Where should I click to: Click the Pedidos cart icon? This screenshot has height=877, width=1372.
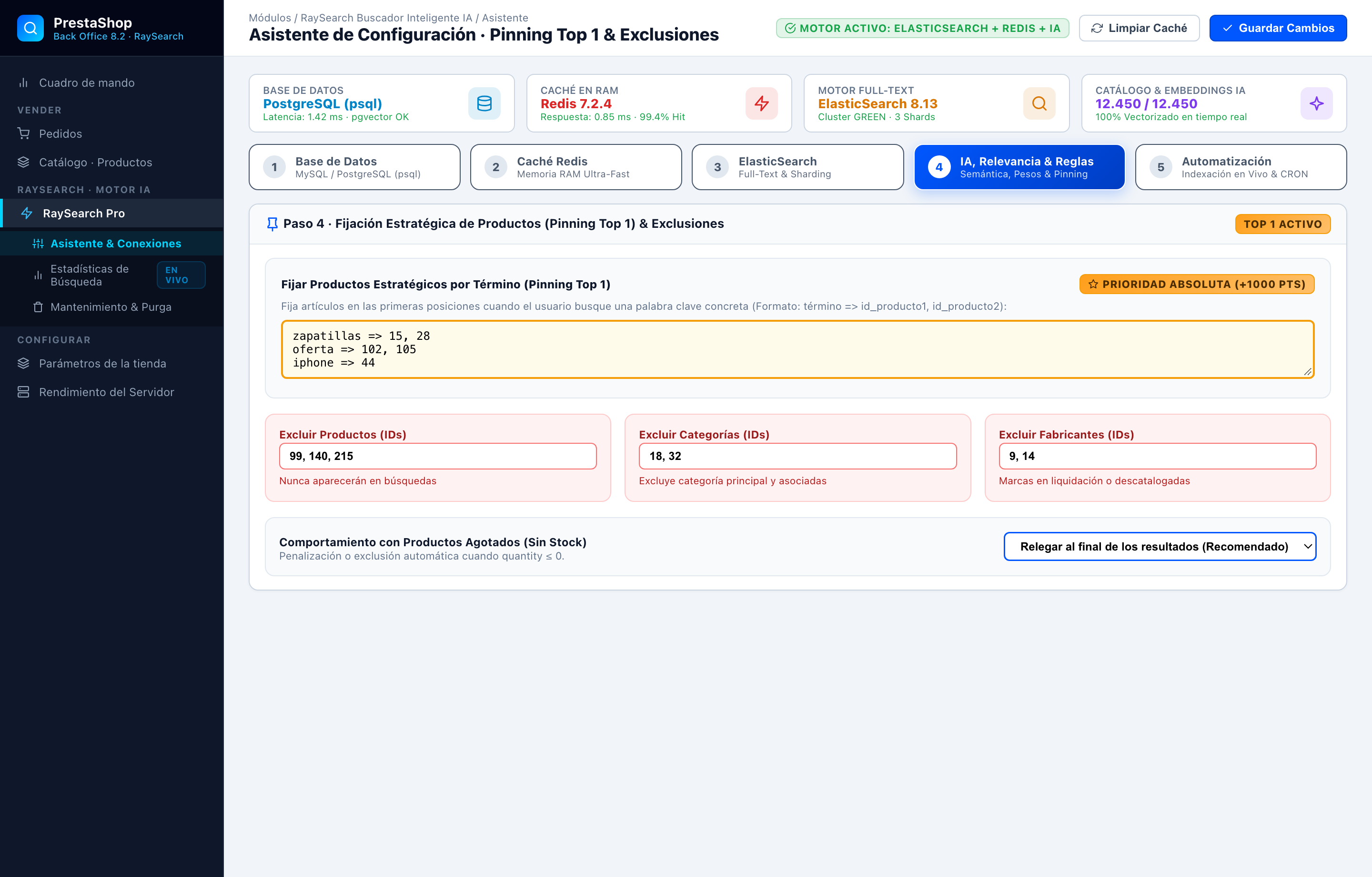coord(23,133)
